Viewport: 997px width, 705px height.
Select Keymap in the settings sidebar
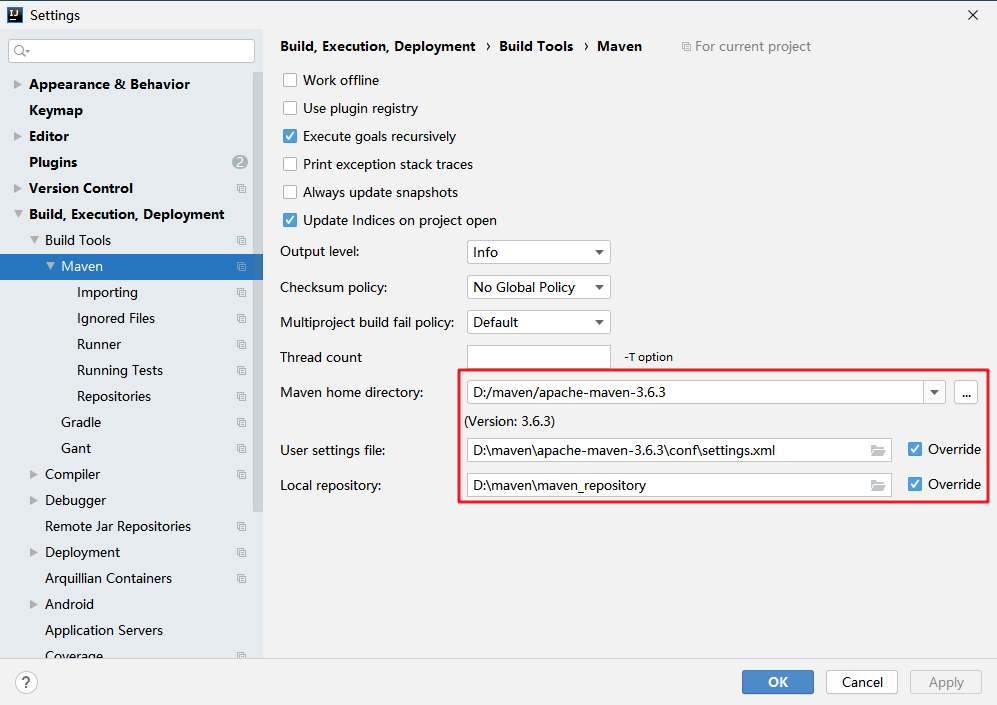click(56, 110)
